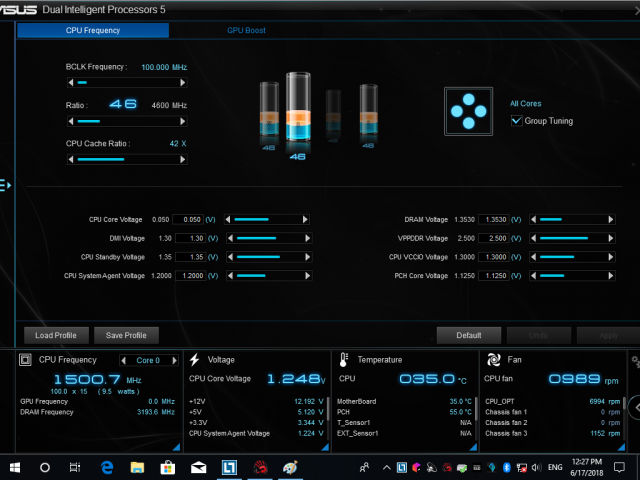
Task: Click the Save Profile button
Action: [126, 335]
